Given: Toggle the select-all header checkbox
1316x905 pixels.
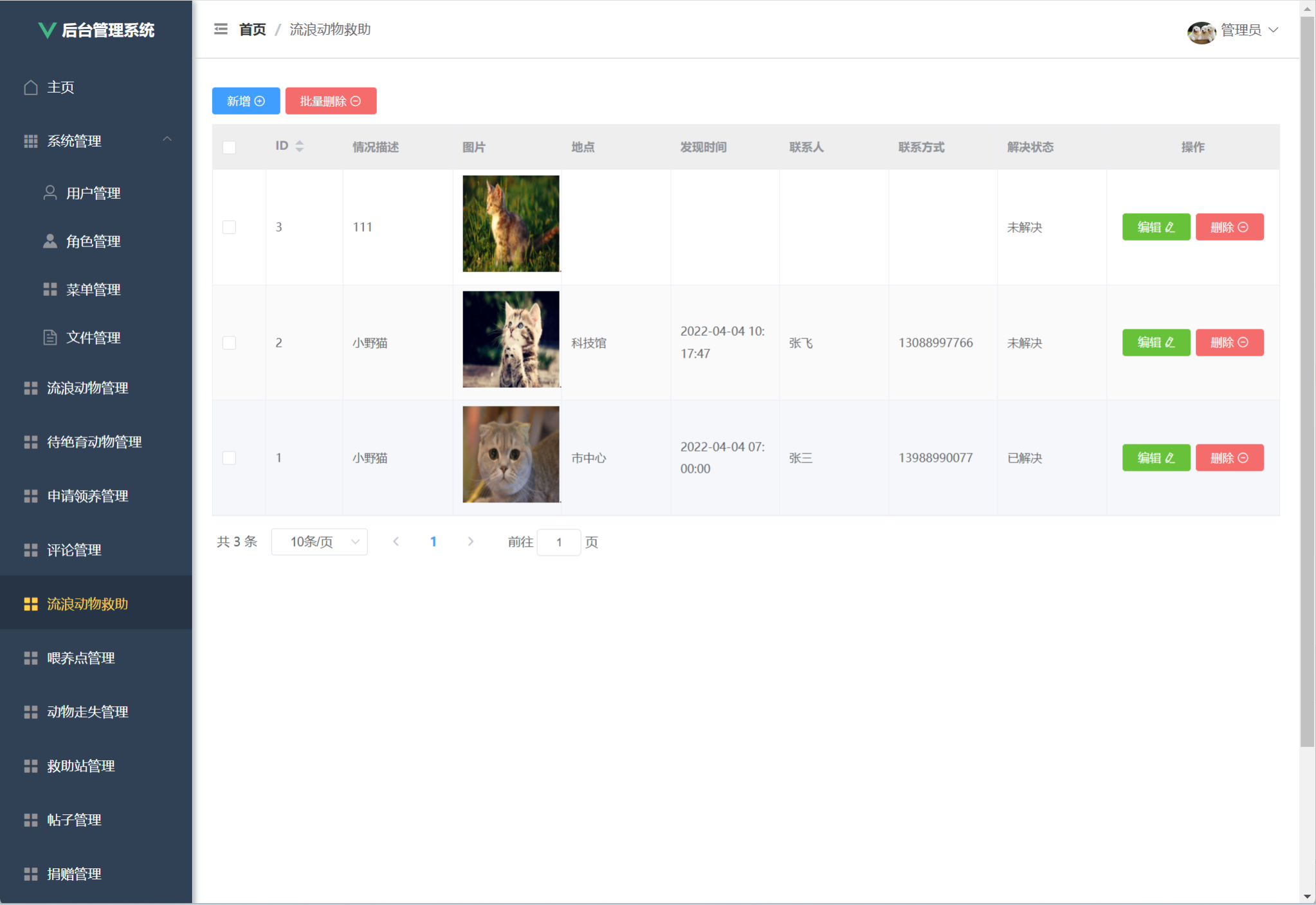Looking at the screenshot, I should coord(229,147).
